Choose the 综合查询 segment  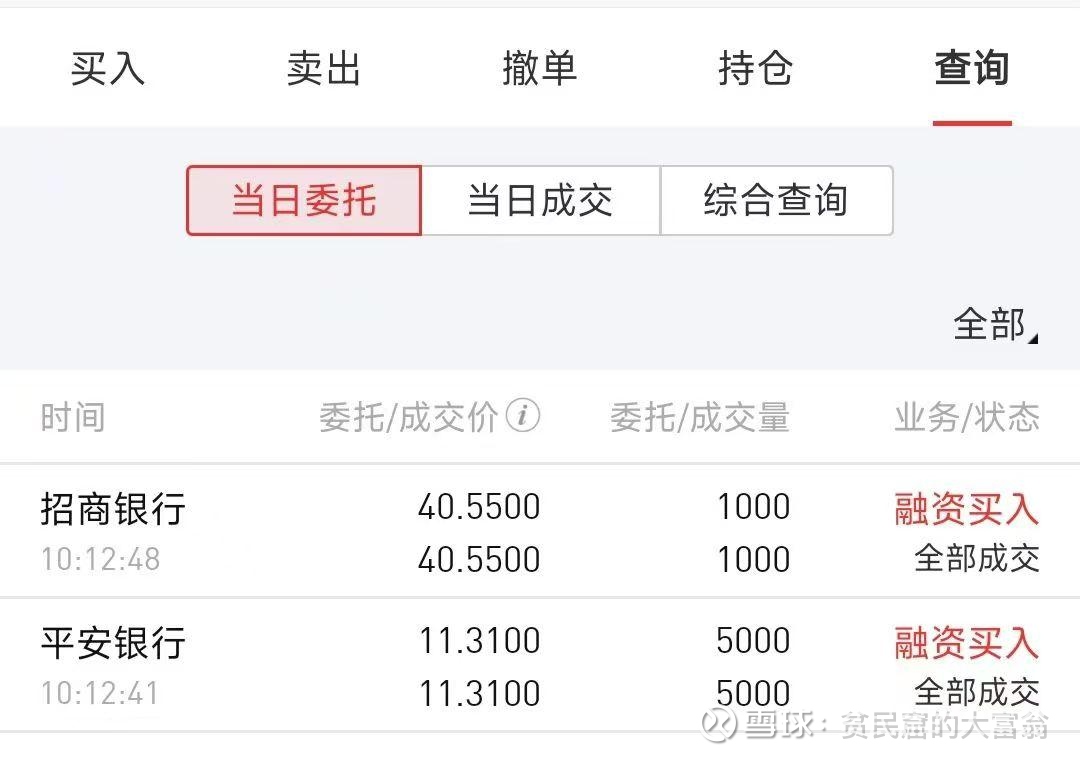tap(776, 200)
